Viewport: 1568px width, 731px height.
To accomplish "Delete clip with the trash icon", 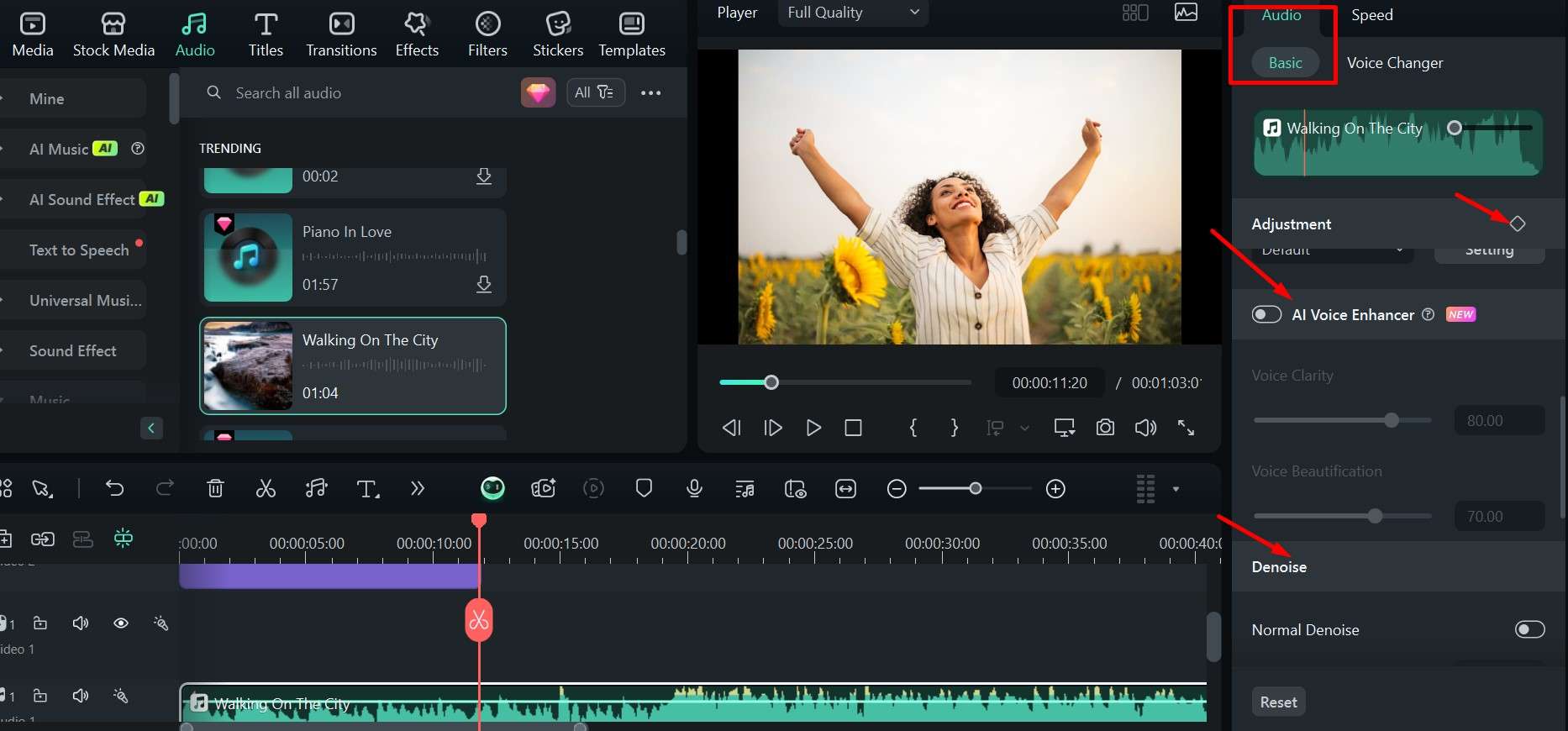I will click(x=215, y=489).
